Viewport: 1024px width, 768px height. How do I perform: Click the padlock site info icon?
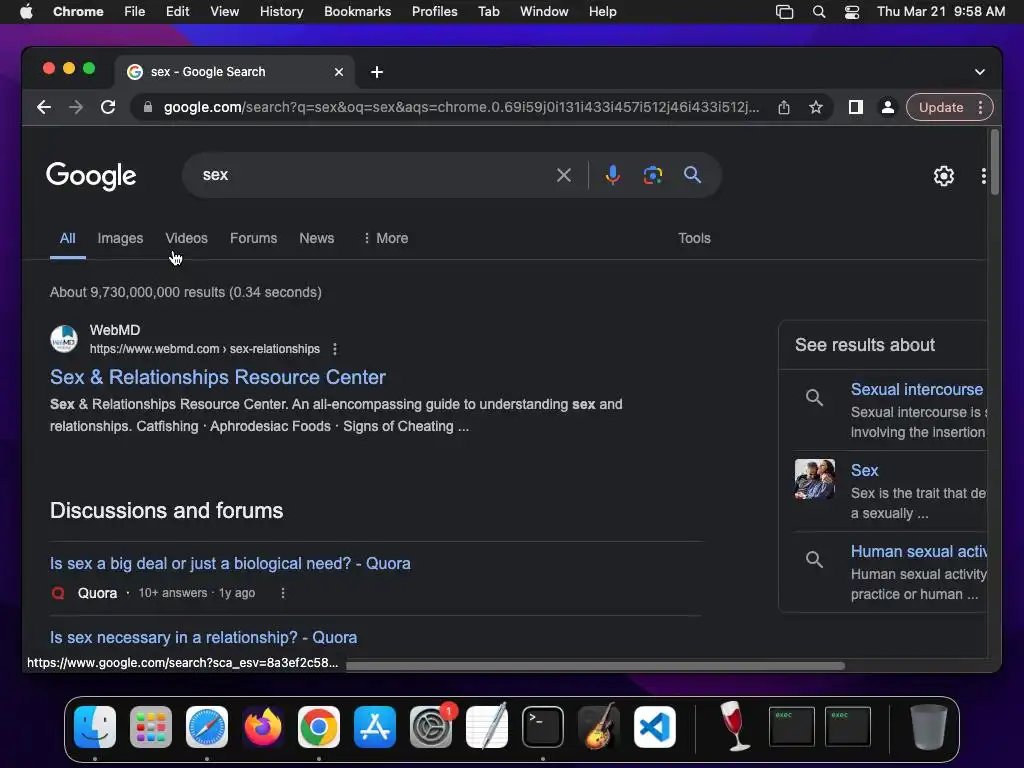pos(148,107)
